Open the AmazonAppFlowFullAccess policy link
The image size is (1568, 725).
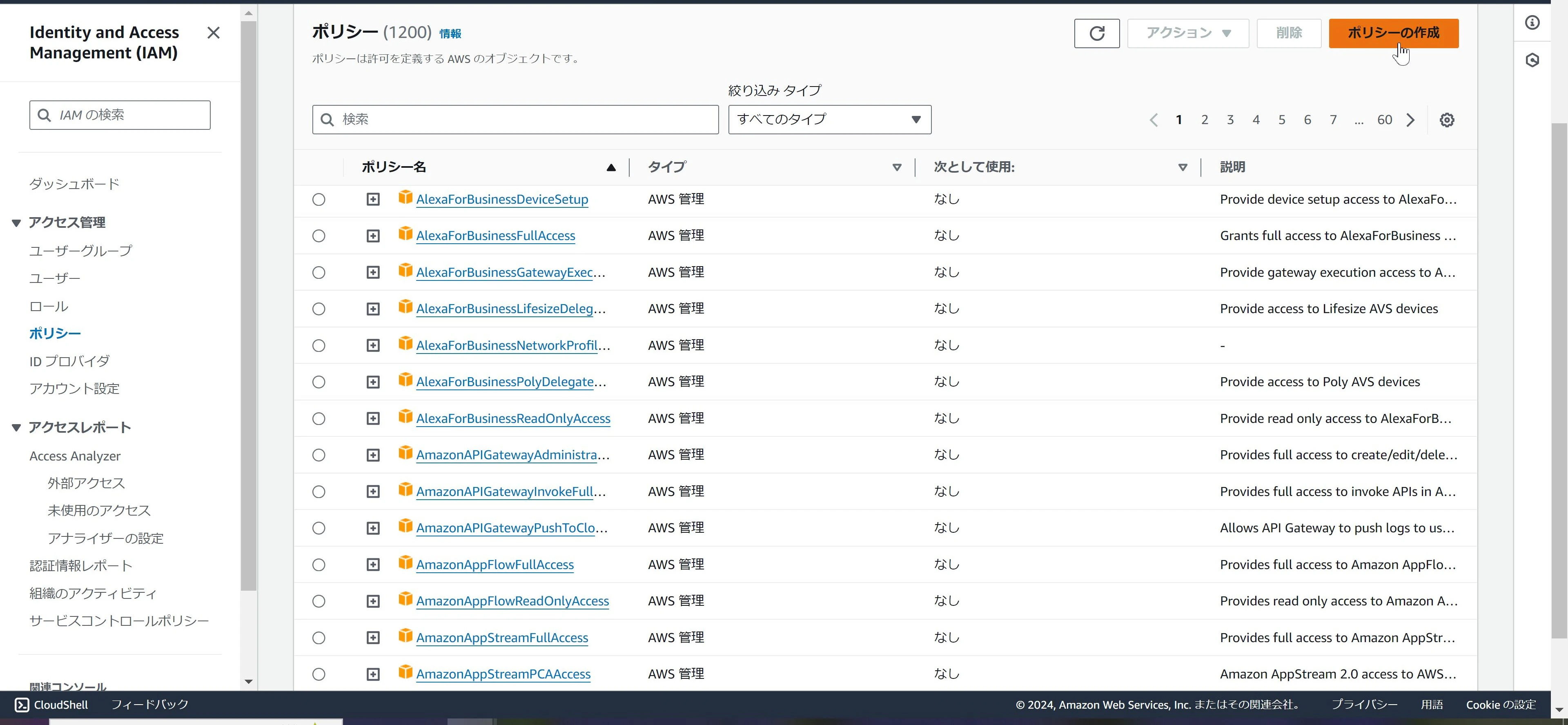click(495, 565)
